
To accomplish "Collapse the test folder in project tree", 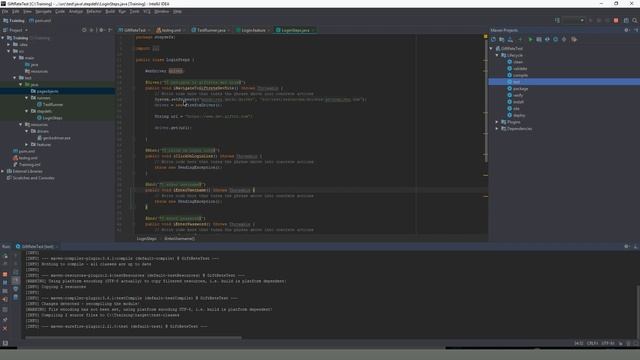I will point(15,78).
